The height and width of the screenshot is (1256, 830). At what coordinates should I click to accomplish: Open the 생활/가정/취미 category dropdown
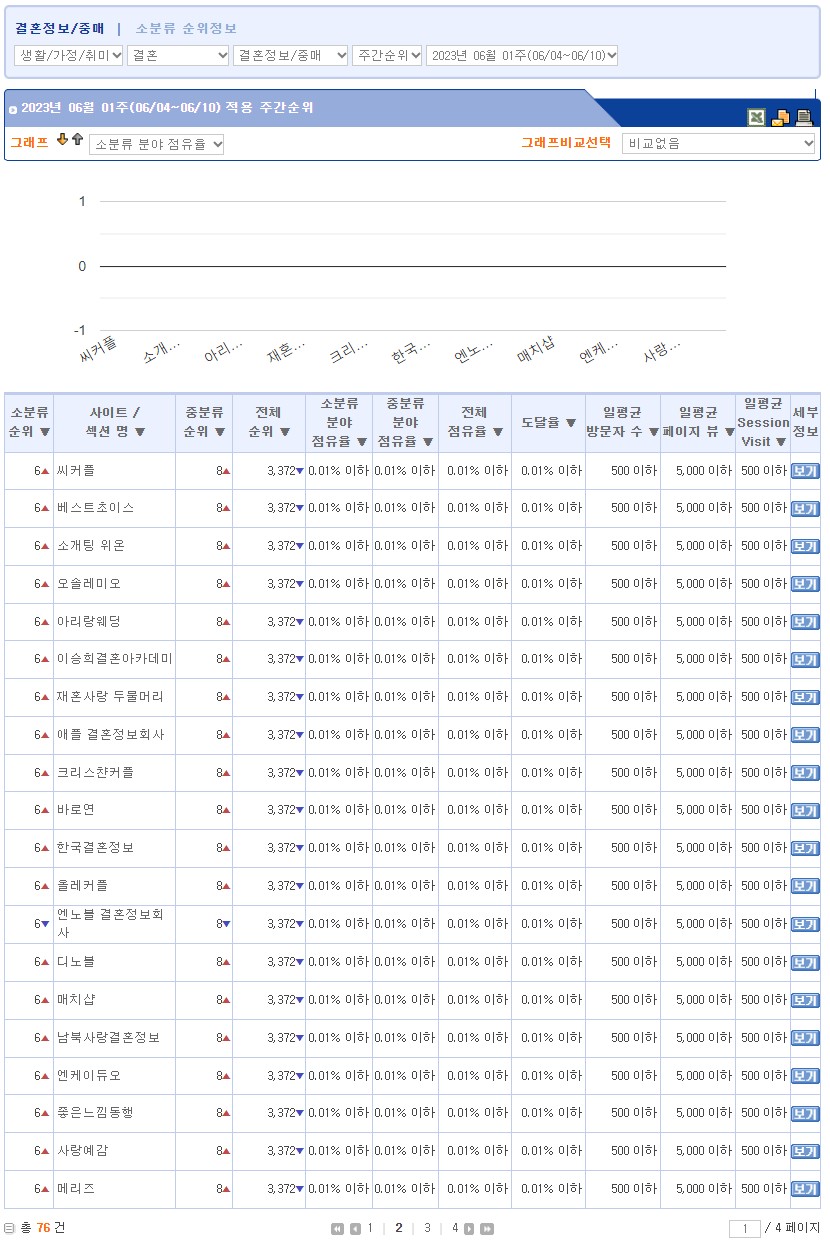pos(69,55)
